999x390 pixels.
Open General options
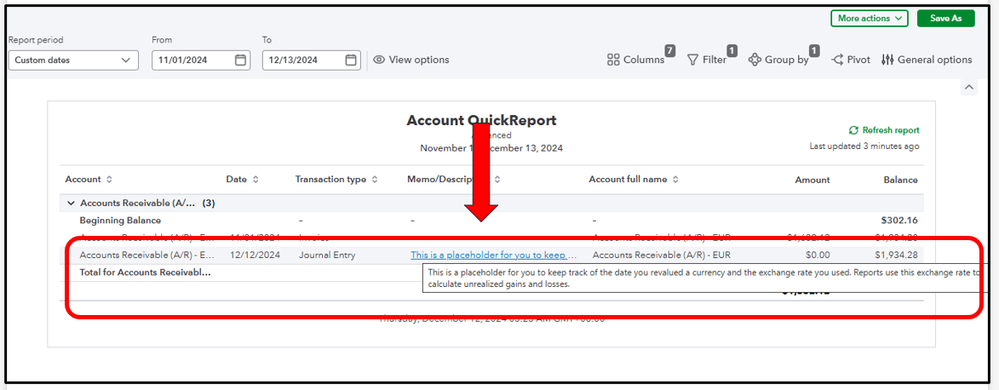tap(927, 60)
